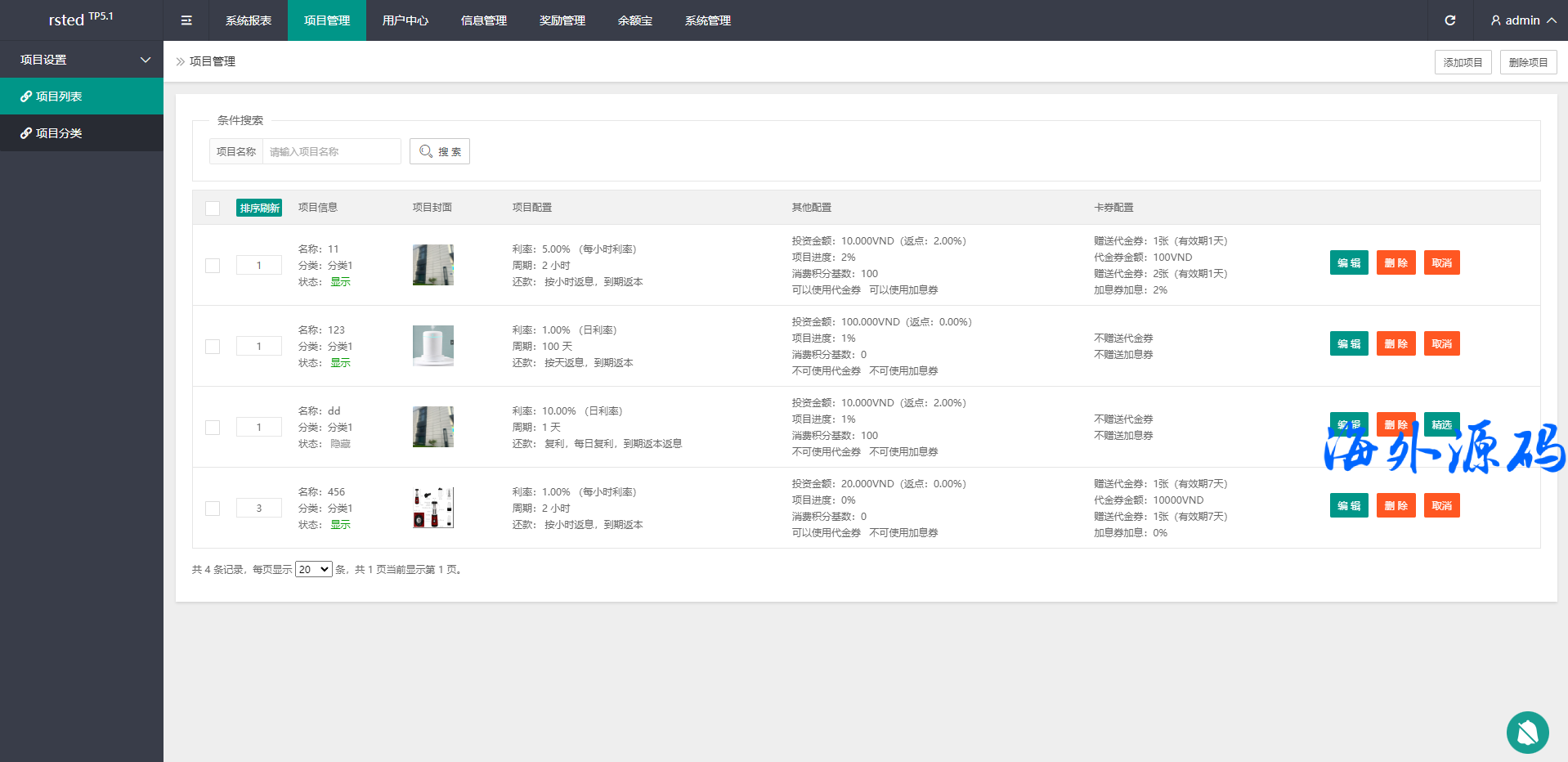Expand the 项目设置 sidebar section
This screenshot has height=762, width=1568.
coord(82,60)
